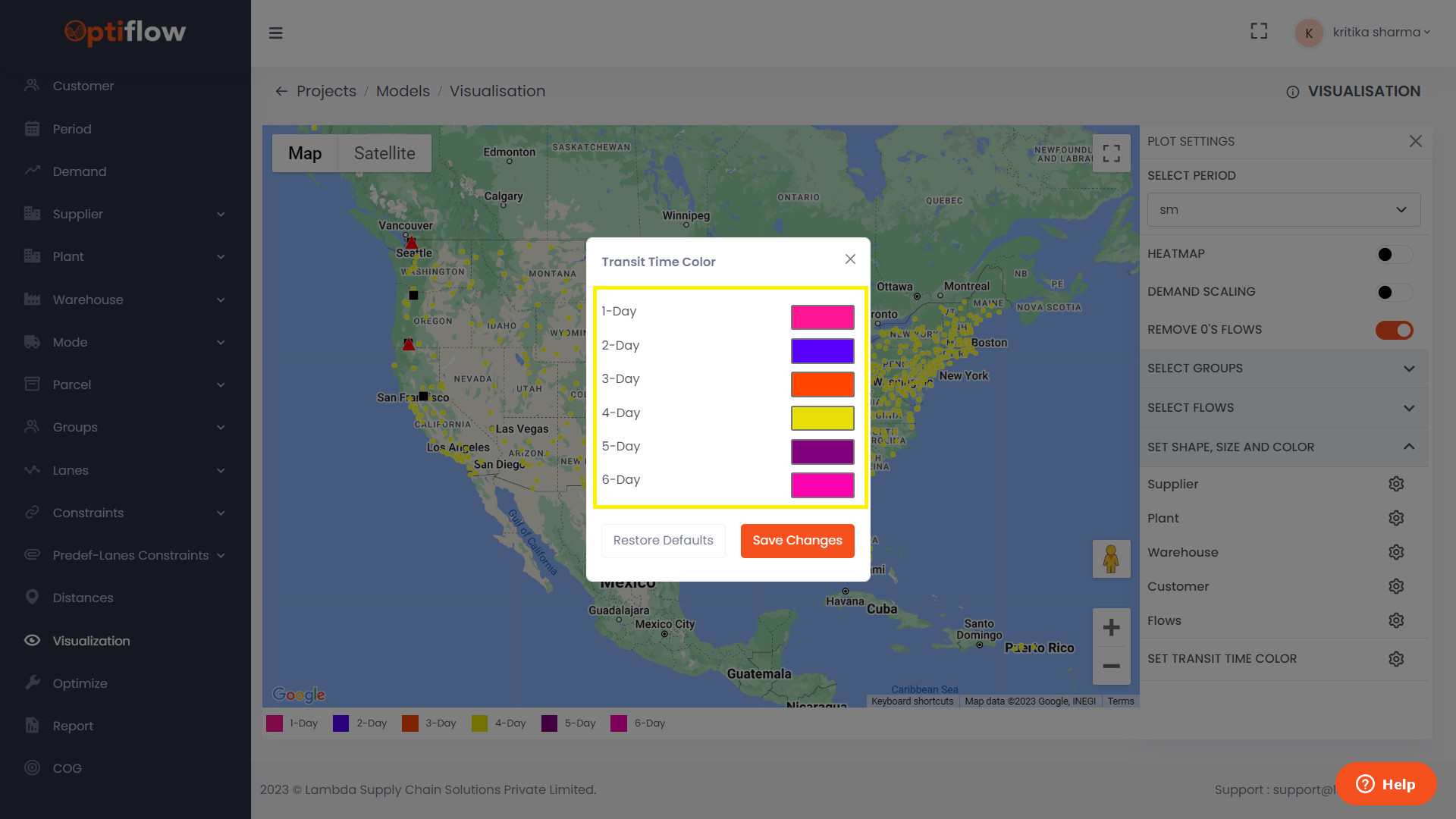Select the Distances sidebar item
Image resolution: width=1456 pixels, height=819 pixels.
click(x=32, y=598)
